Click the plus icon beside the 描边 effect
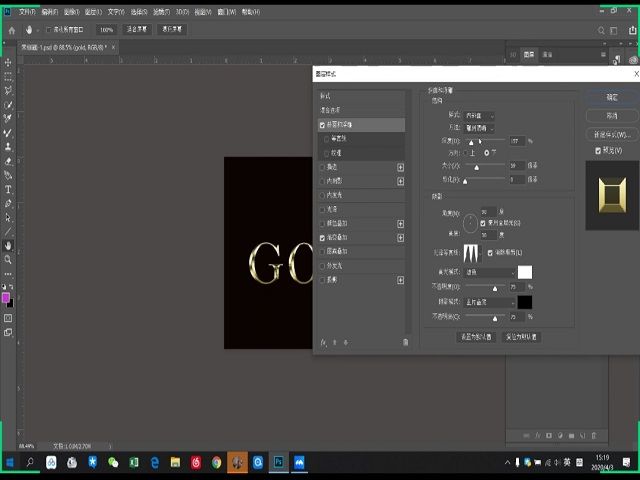Image resolution: width=640 pixels, height=480 pixels. 401,167
